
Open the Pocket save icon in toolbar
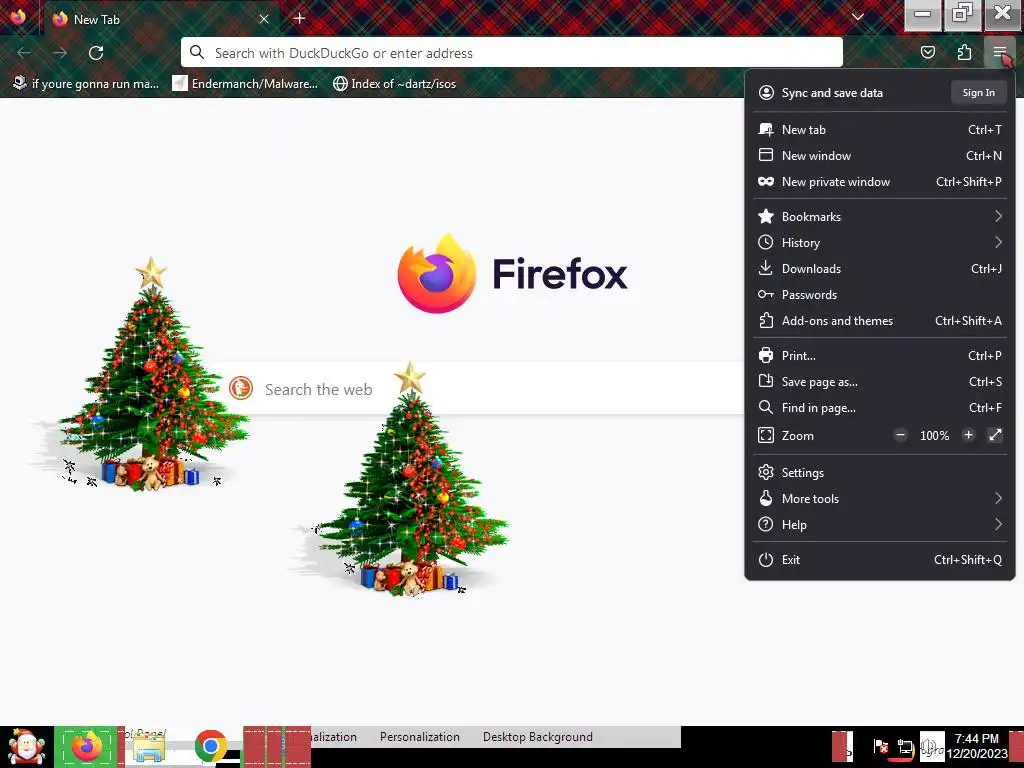point(928,52)
